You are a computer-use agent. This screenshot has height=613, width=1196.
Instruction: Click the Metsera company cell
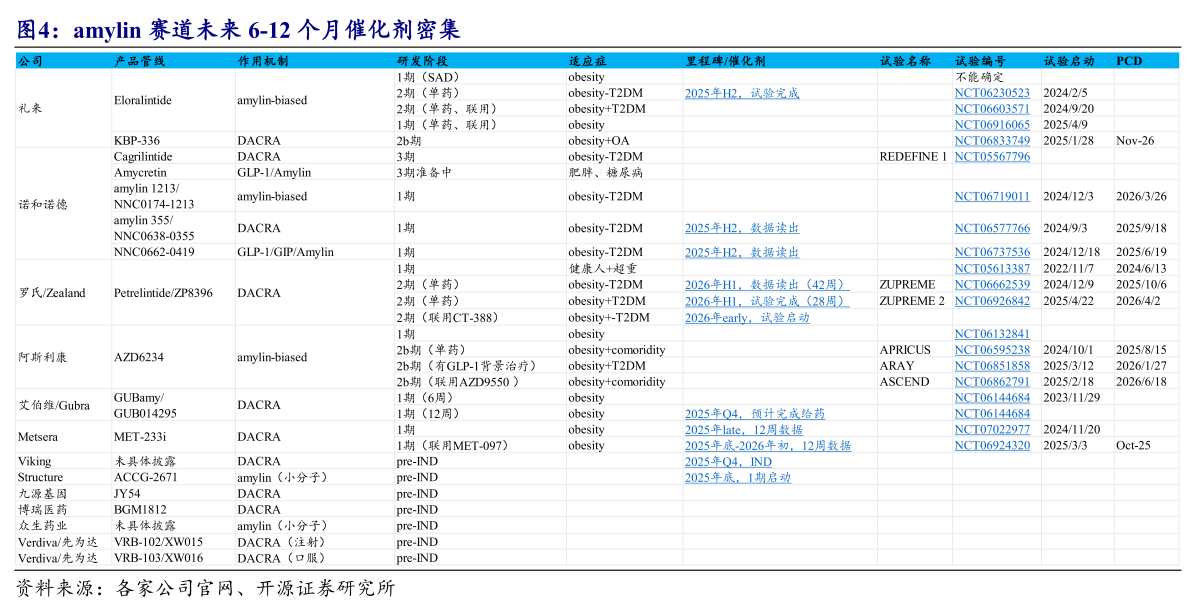pyautogui.click(x=37, y=438)
